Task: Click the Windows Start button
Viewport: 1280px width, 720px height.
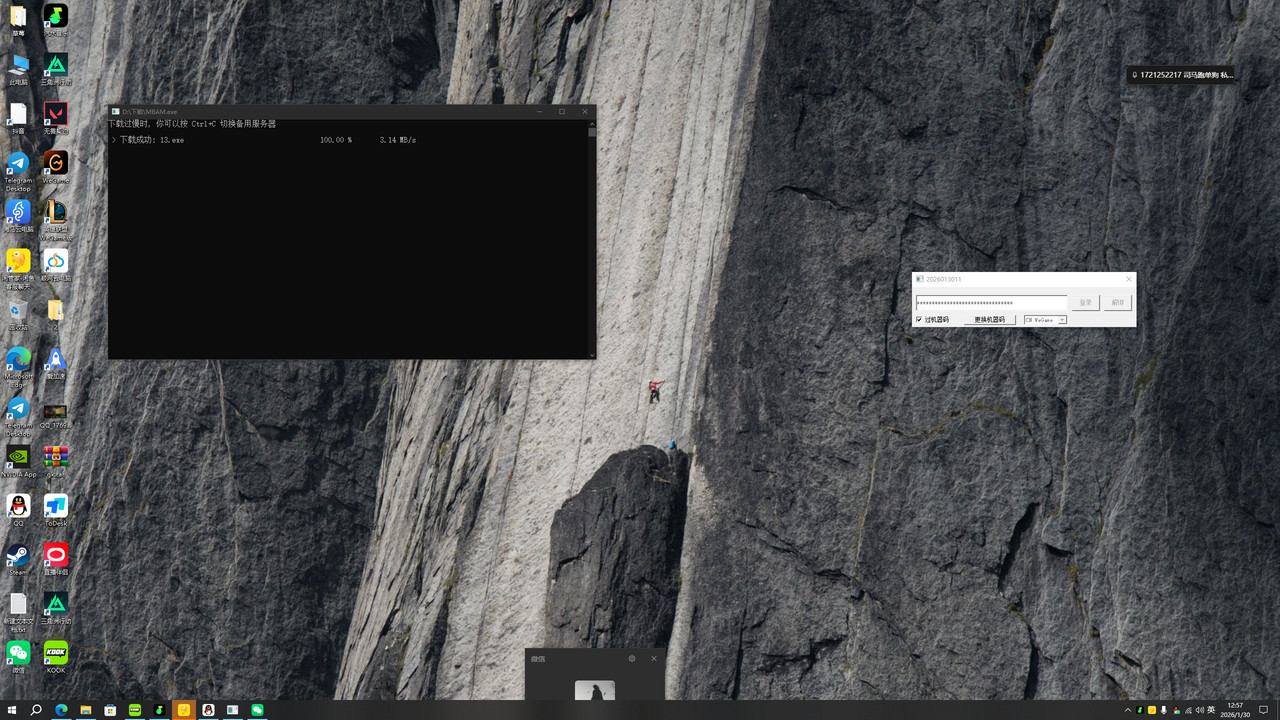Action: (12, 710)
